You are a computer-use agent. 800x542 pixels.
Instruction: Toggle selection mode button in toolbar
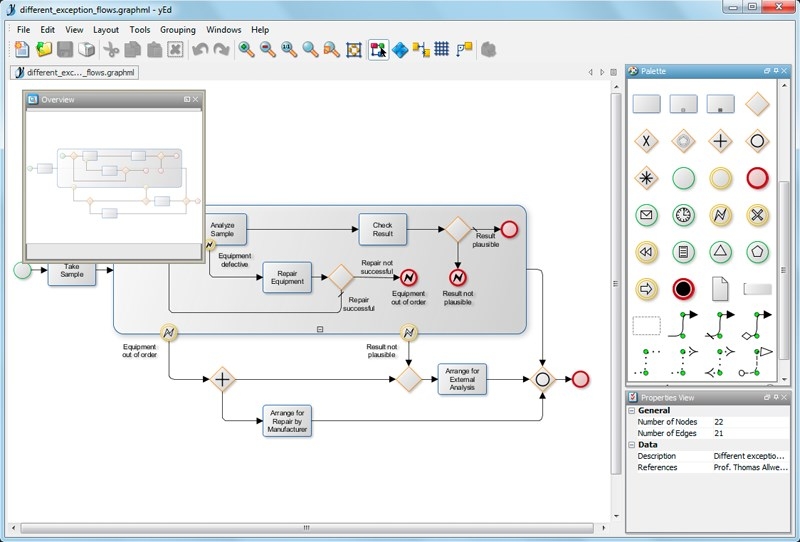378,49
